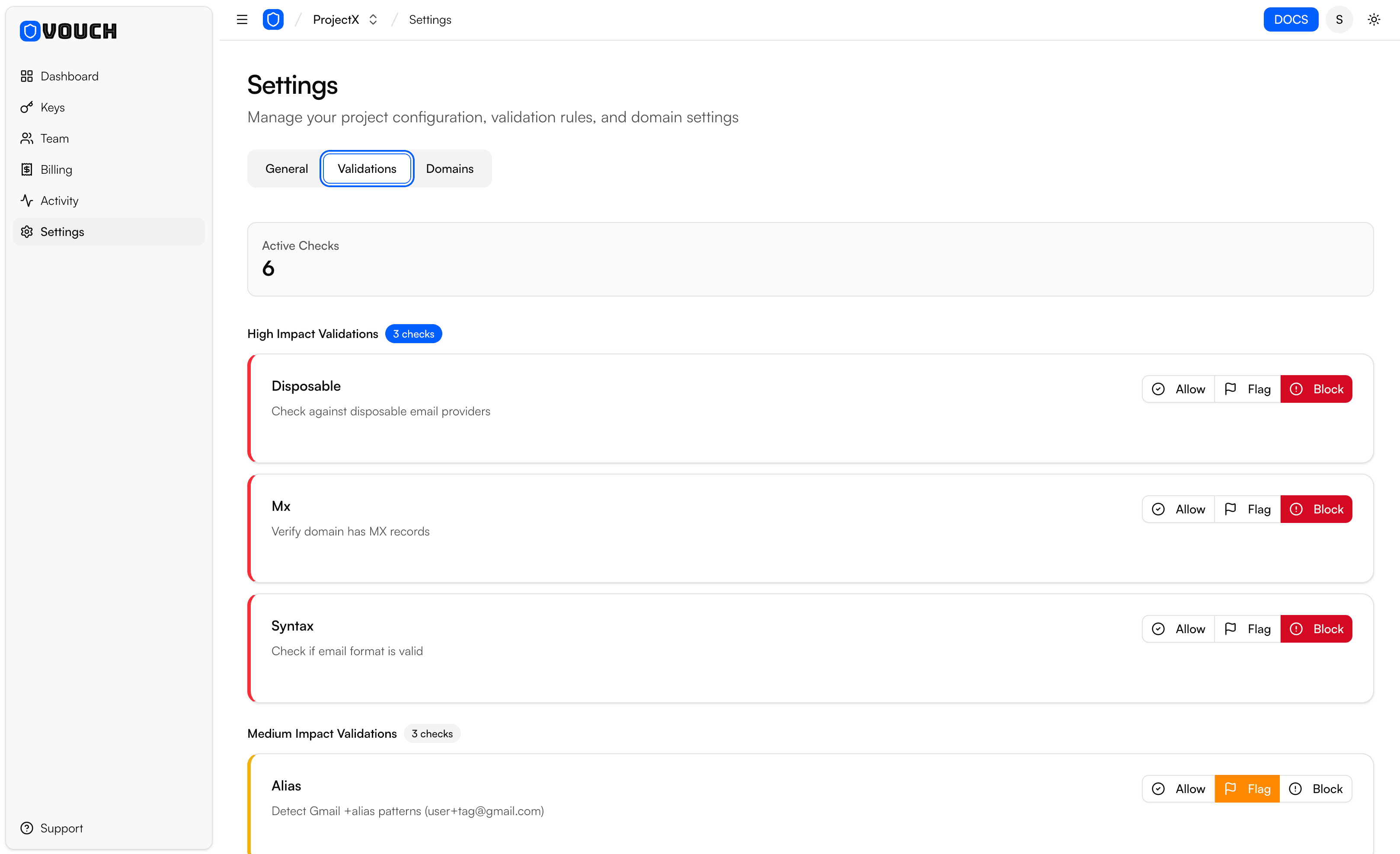Click the Vouch shield logo
The width and height of the screenshot is (1400, 854).
tap(273, 19)
